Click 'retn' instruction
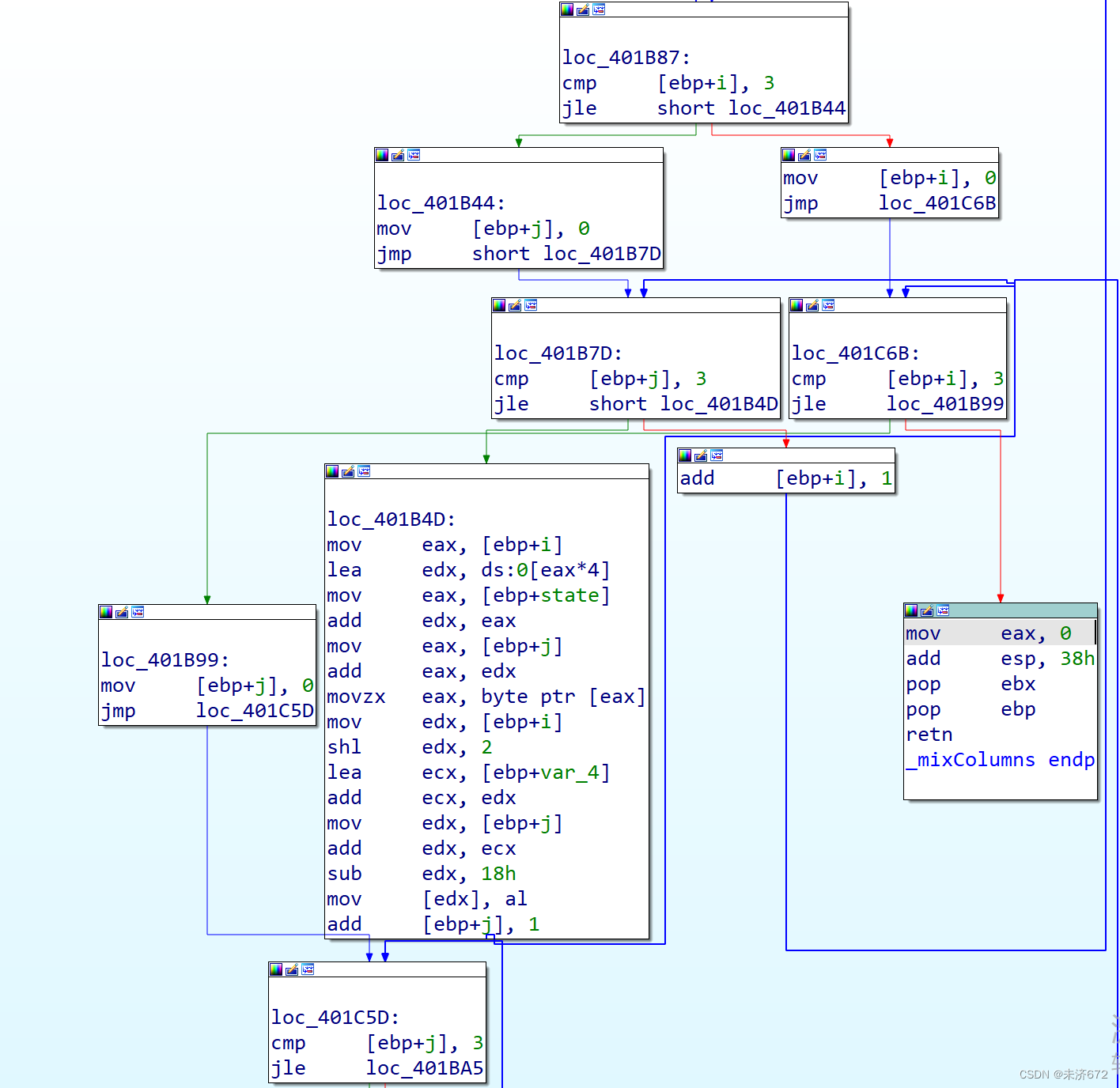This screenshot has width=1120, height=1088. click(929, 735)
